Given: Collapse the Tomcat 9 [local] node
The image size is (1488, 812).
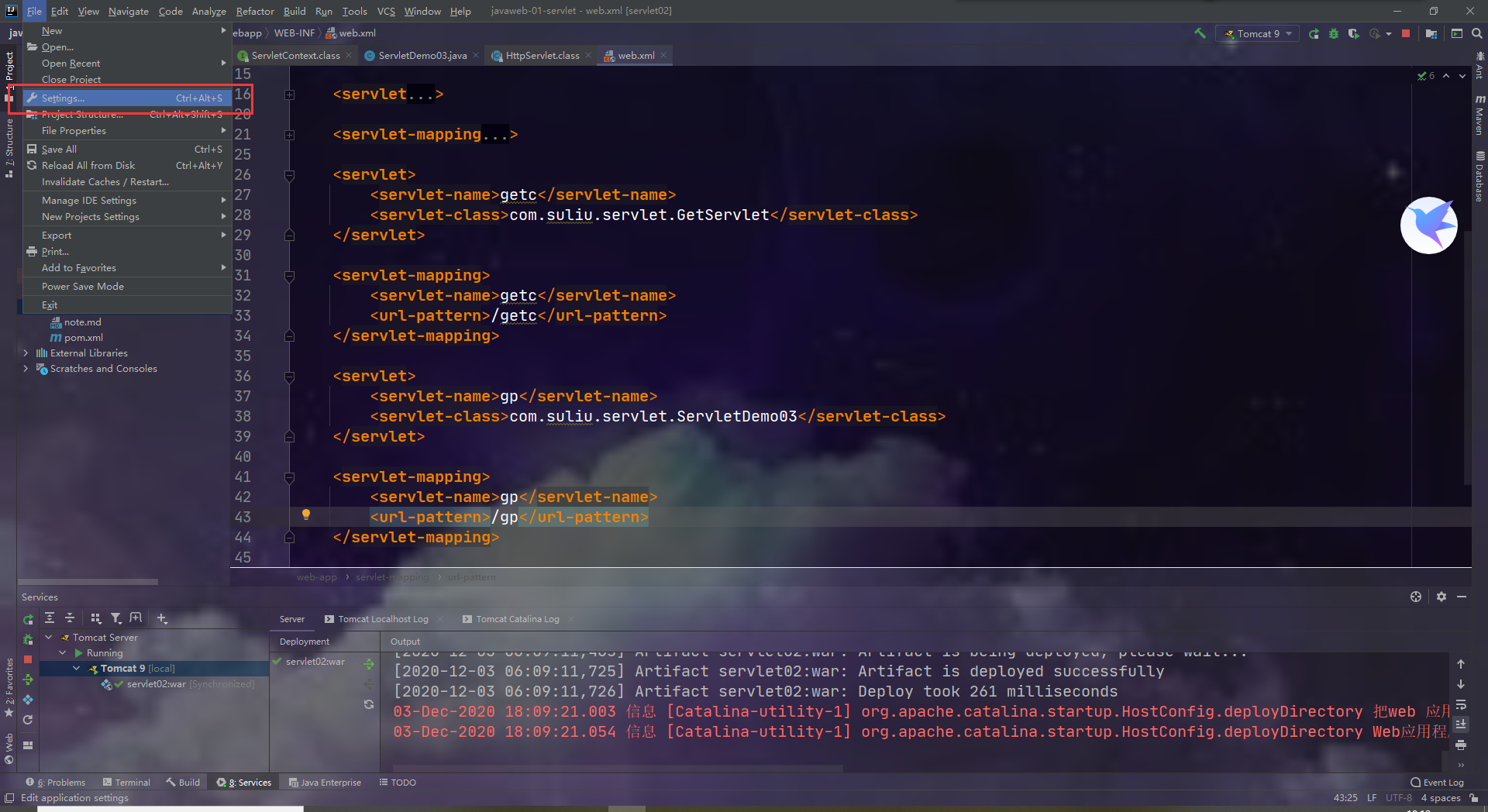Looking at the screenshot, I should click(x=77, y=669).
